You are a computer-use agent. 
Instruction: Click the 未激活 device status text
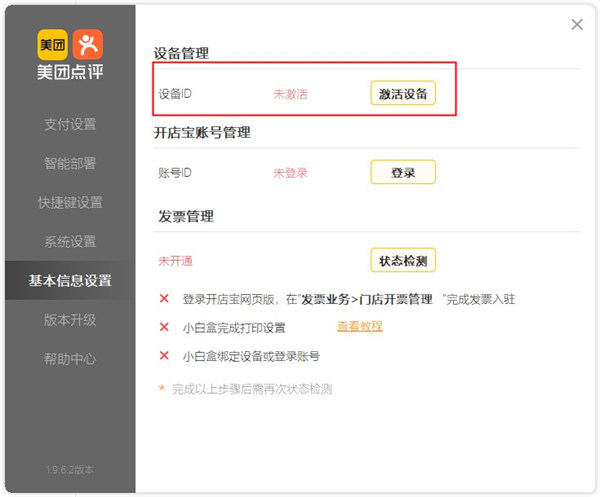click(290, 95)
